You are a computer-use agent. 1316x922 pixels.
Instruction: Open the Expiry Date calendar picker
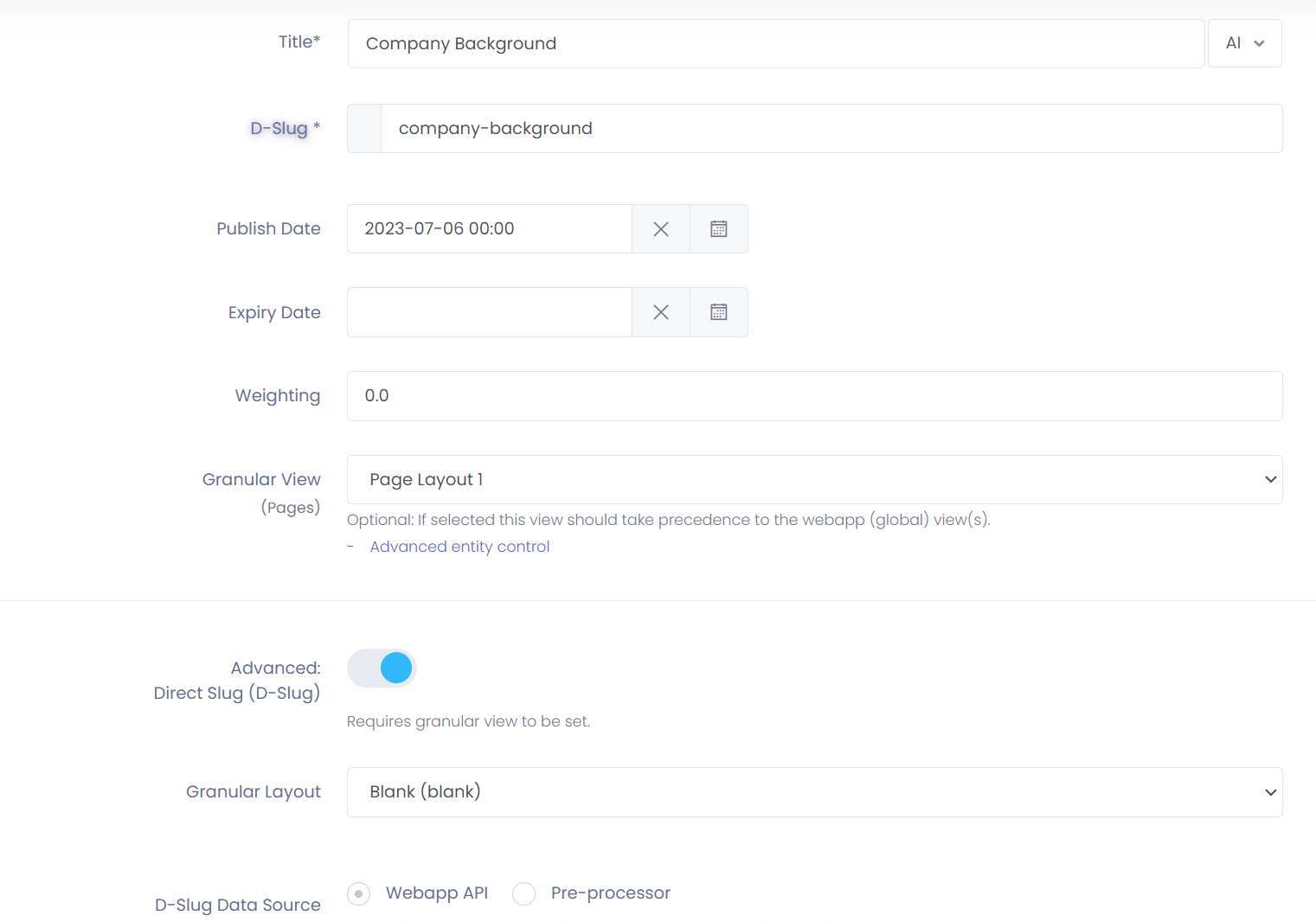[718, 311]
